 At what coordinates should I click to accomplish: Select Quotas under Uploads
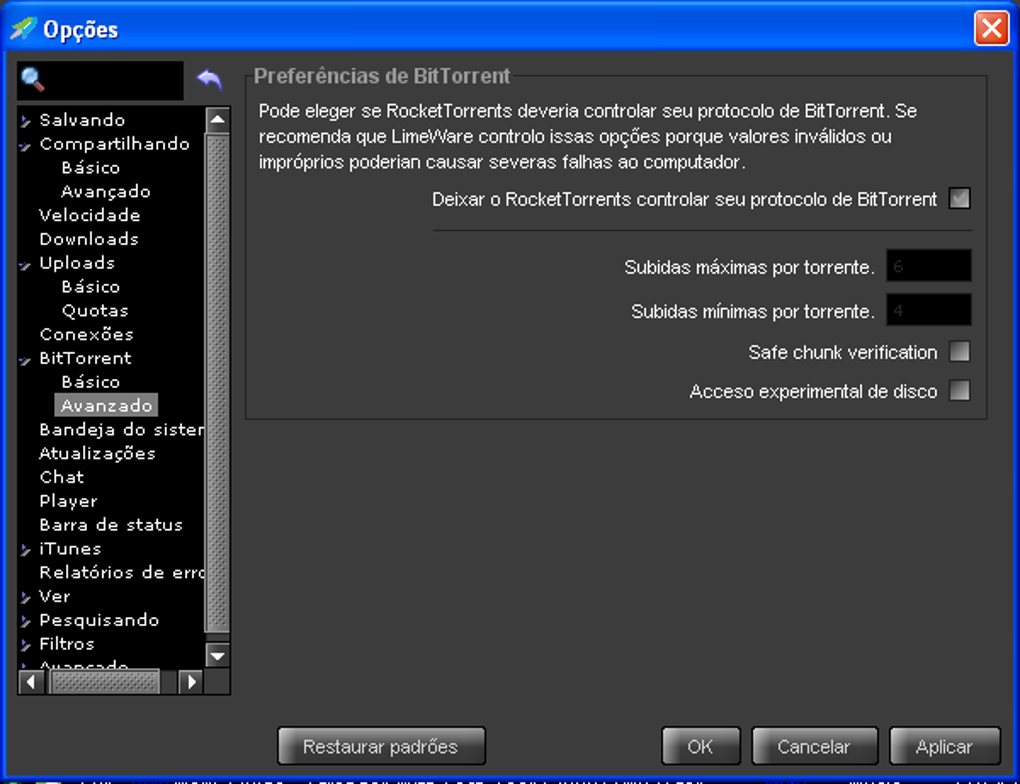pos(95,310)
